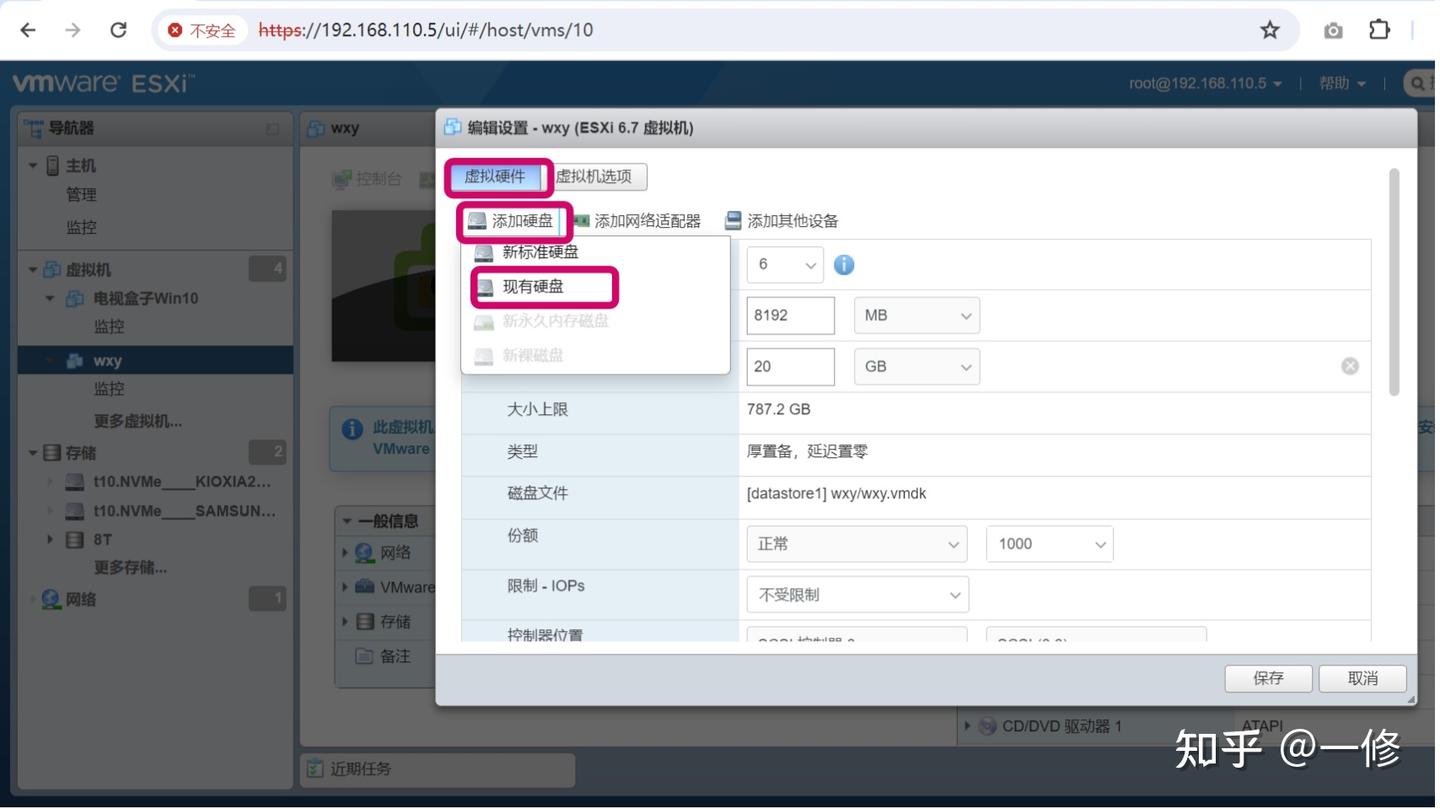This screenshot has height=809, width=1440.
Task: Click the CPU info icon
Action: pos(844,265)
